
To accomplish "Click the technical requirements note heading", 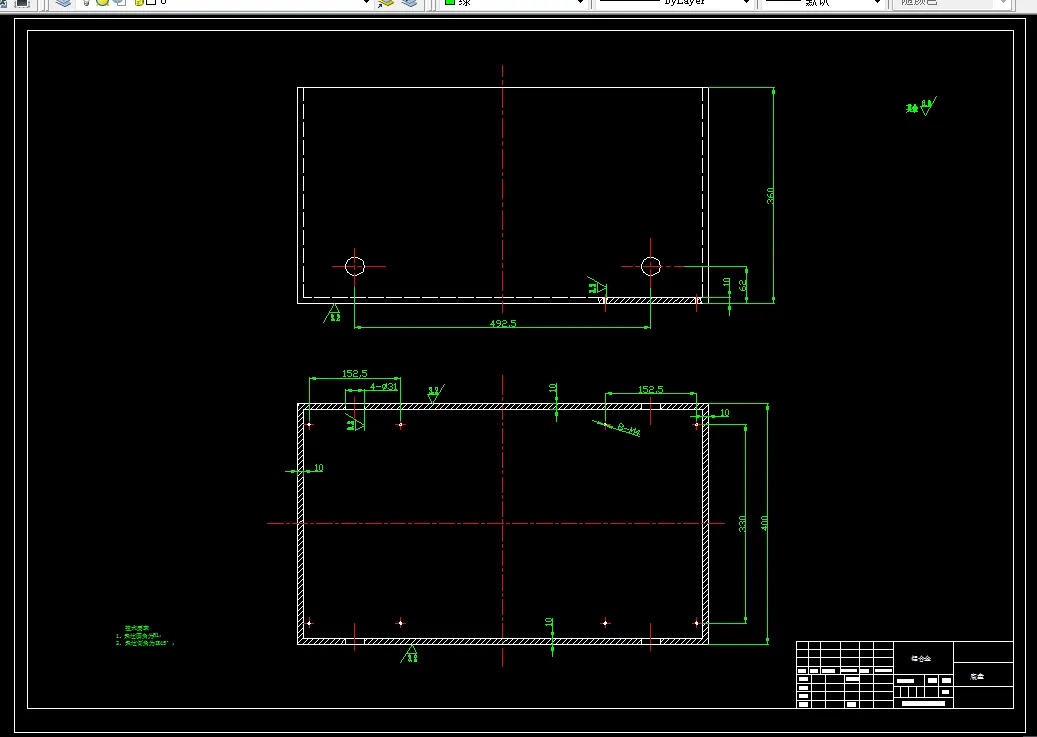I will click(137, 628).
